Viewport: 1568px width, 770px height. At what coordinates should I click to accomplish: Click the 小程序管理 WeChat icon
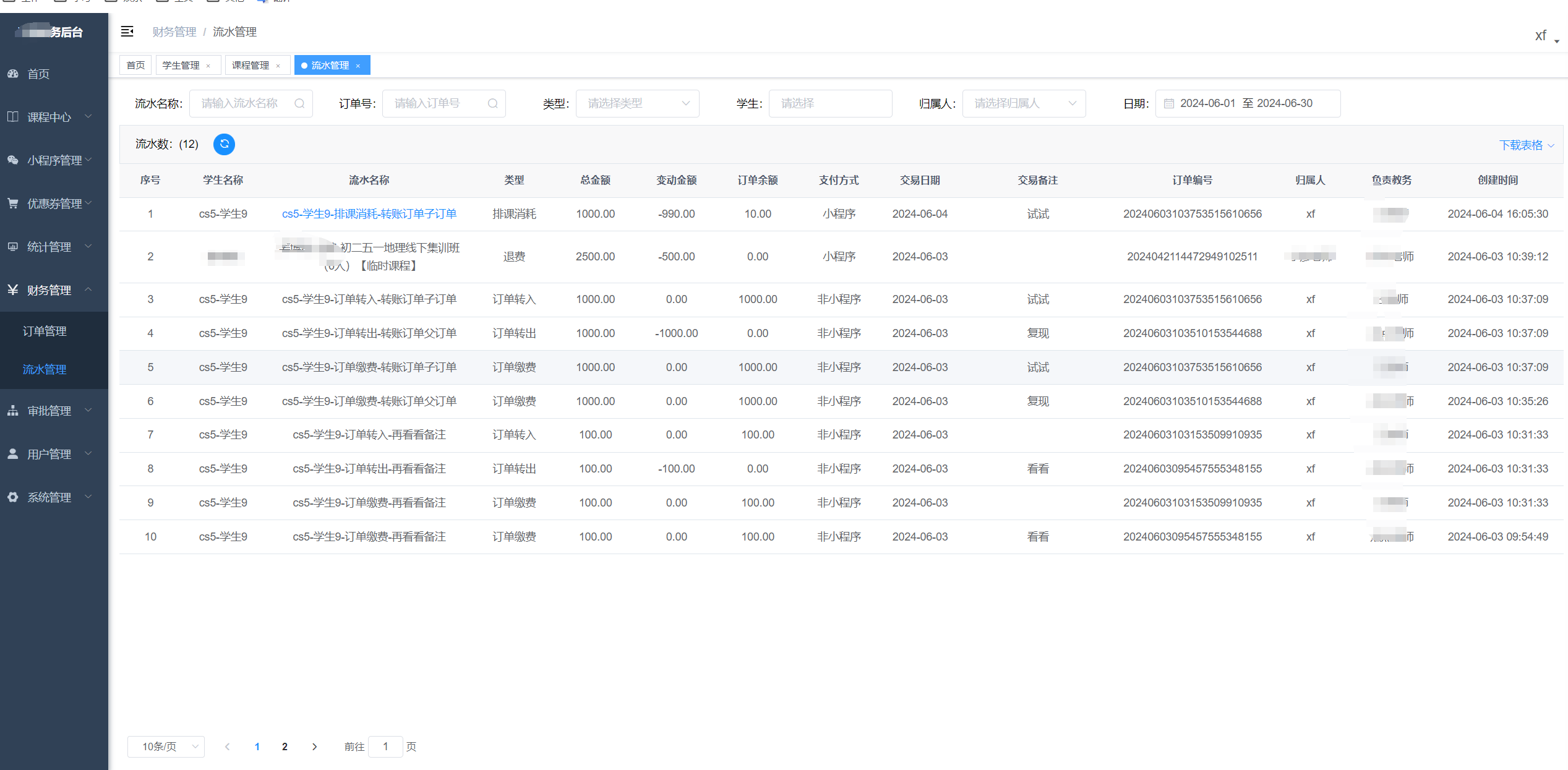point(13,160)
